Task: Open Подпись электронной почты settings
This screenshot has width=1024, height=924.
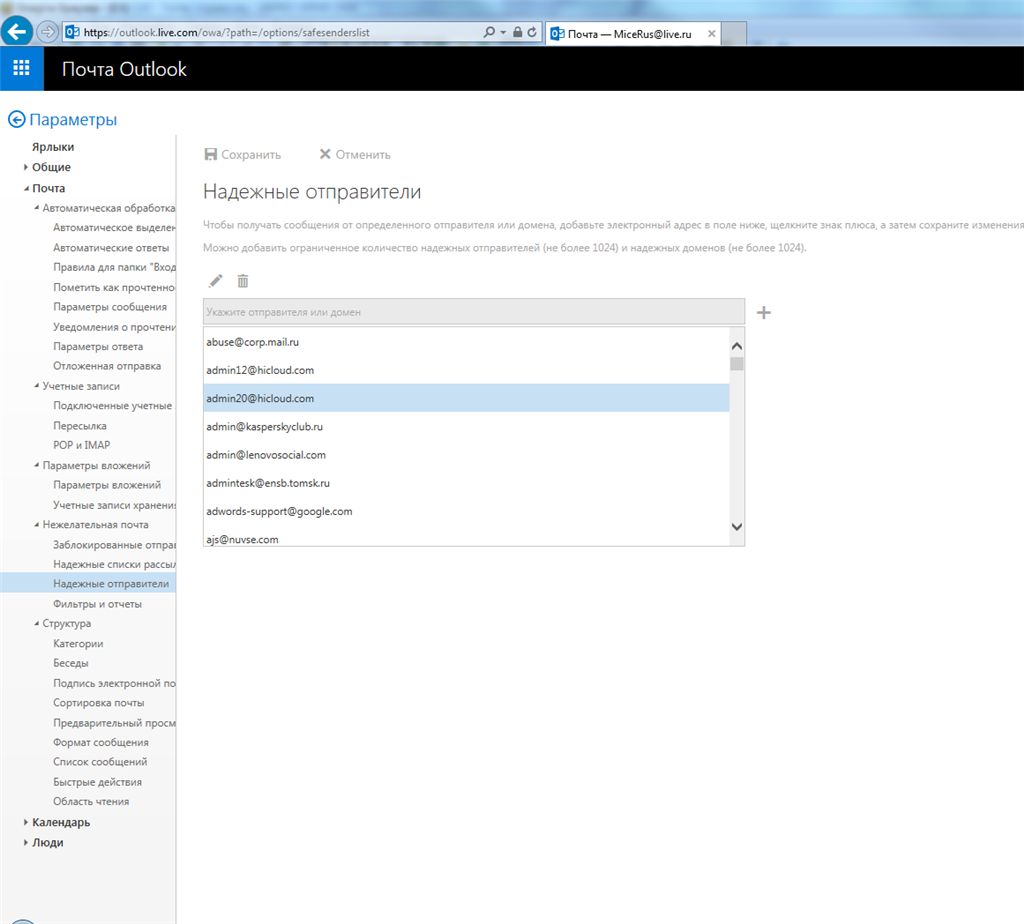Action: coord(114,683)
